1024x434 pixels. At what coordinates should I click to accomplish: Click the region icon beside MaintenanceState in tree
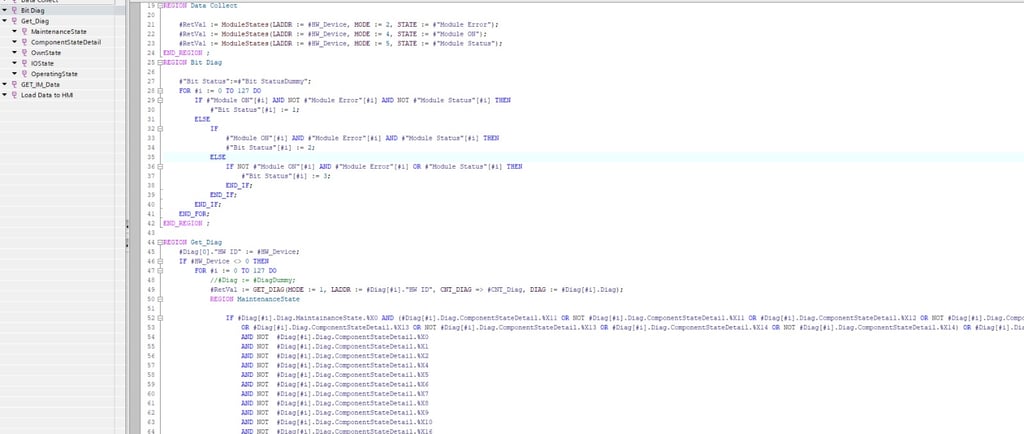tap(24, 31)
